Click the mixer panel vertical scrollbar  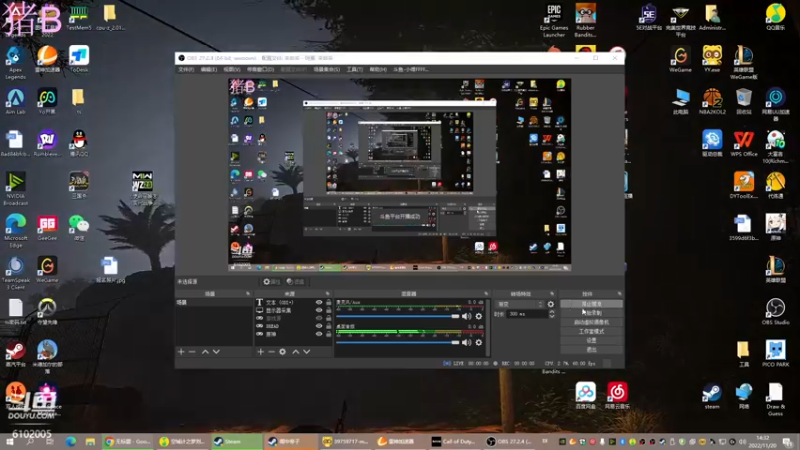[487, 327]
